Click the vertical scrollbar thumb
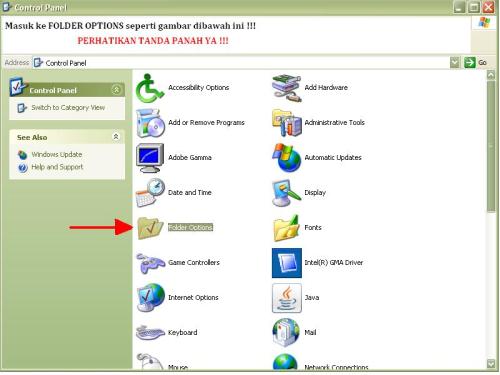The width and height of the screenshot is (500, 375). (491, 146)
